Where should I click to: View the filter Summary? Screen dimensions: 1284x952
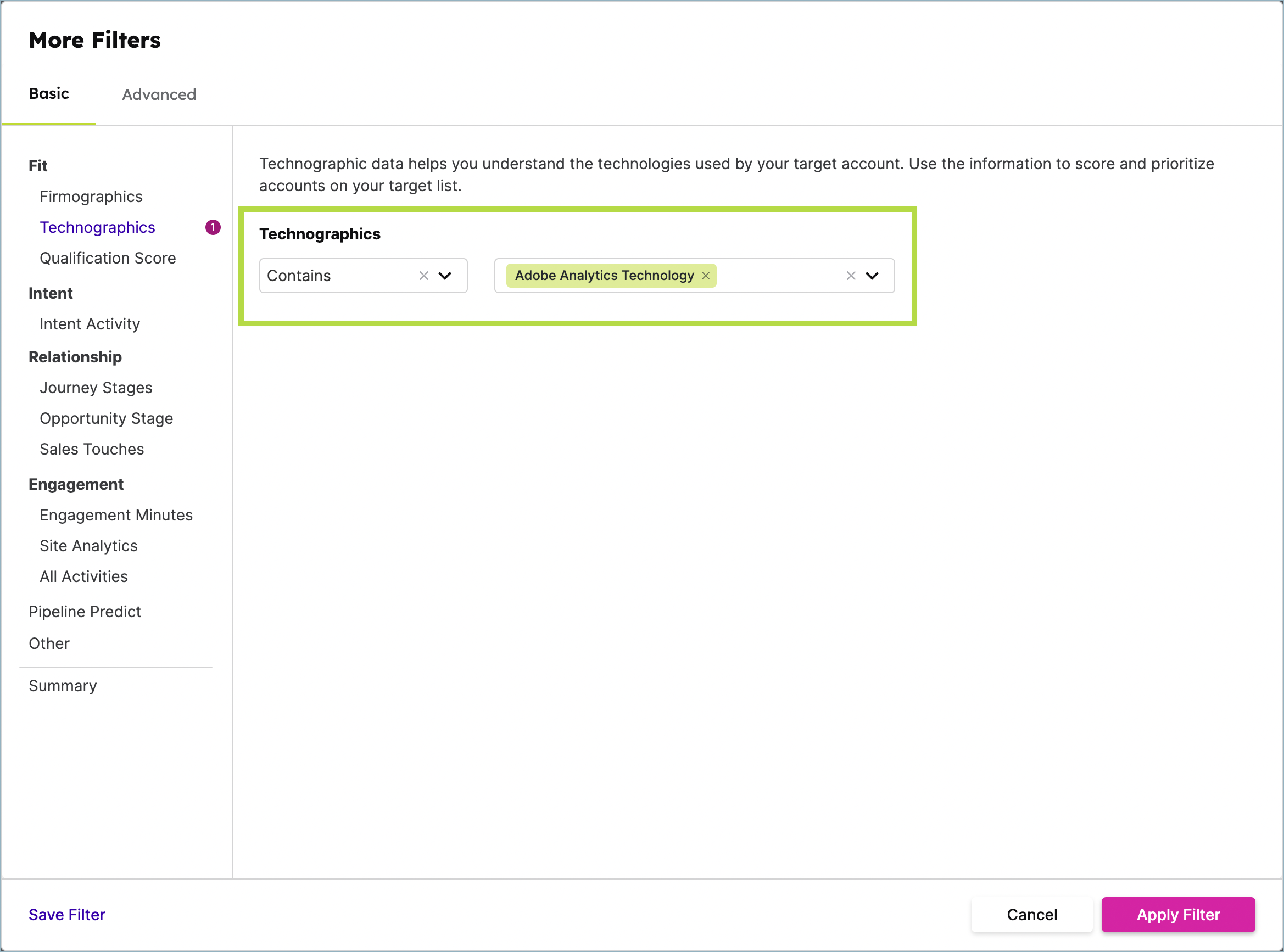62,685
